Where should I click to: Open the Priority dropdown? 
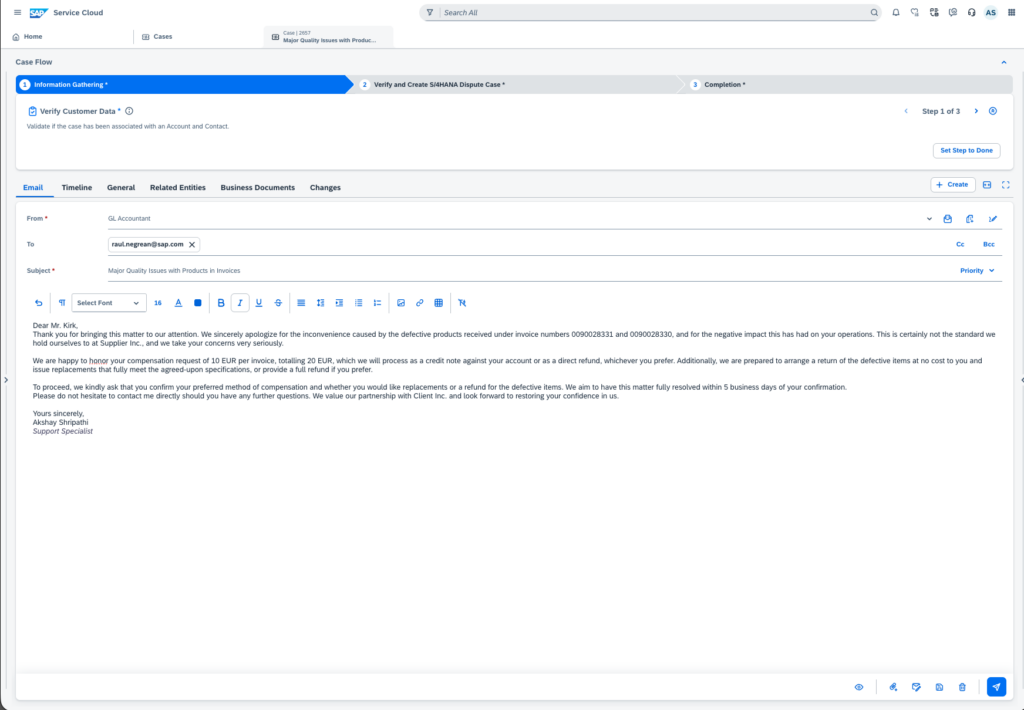(x=977, y=270)
